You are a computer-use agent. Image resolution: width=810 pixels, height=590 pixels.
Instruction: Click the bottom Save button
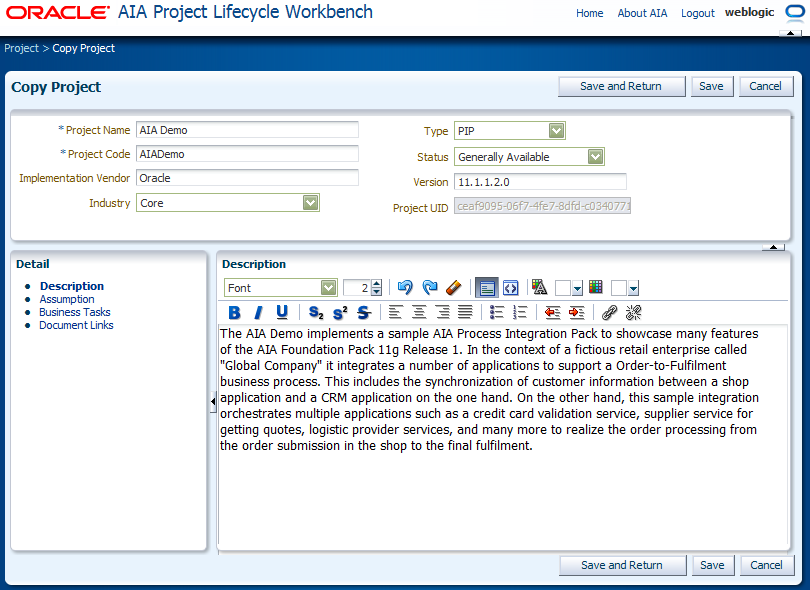pyautogui.click(x=712, y=565)
